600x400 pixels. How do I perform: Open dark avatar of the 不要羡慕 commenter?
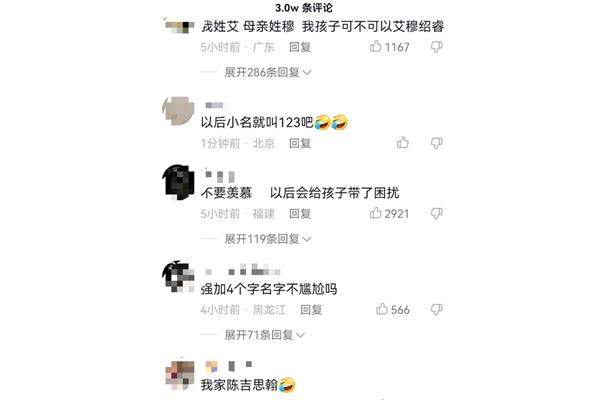click(x=178, y=182)
